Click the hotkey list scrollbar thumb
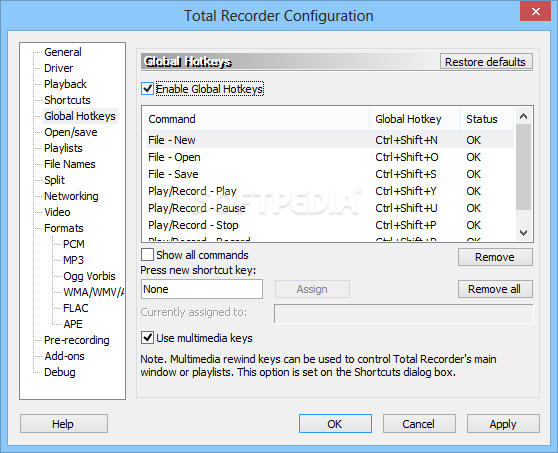This screenshot has width=558, height=453. [523, 167]
